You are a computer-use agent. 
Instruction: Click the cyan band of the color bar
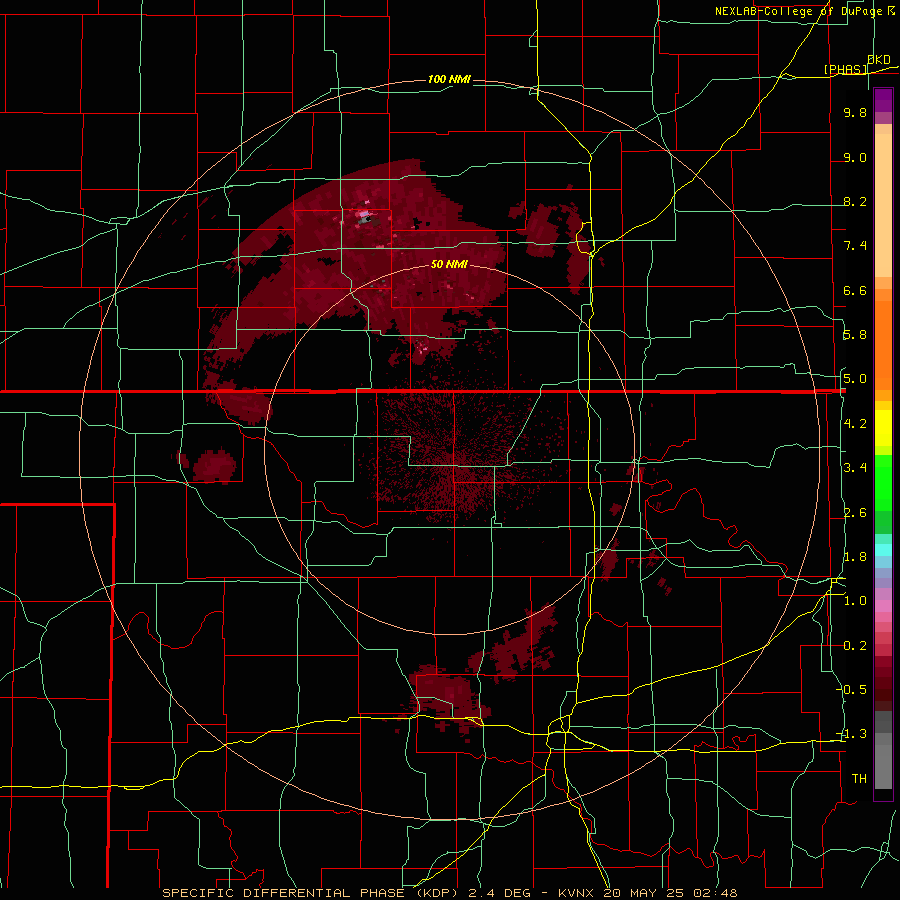883,550
